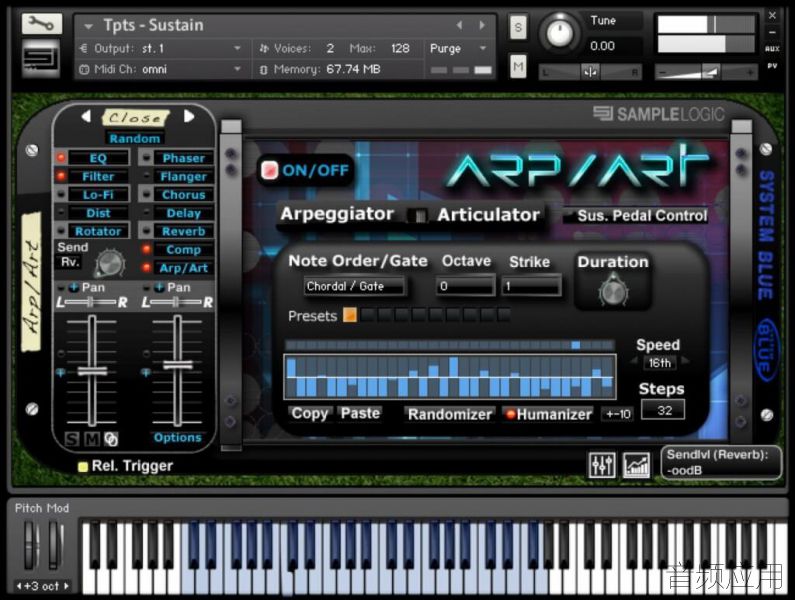
Task: Click the Random effects button
Action: tap(134, 138)
